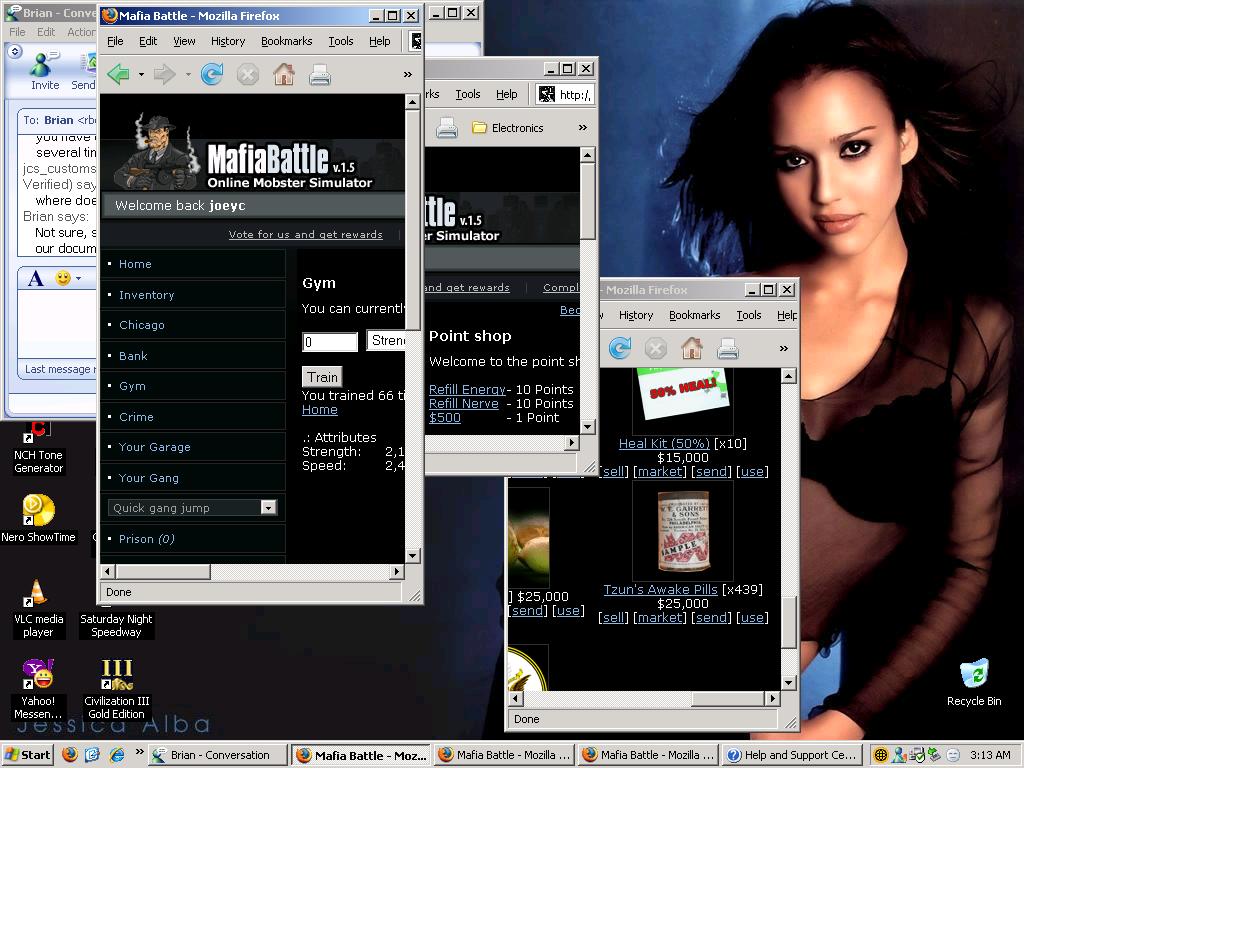
Task: Open Tools menu in middle Firefox window
Action: (468, 94)
